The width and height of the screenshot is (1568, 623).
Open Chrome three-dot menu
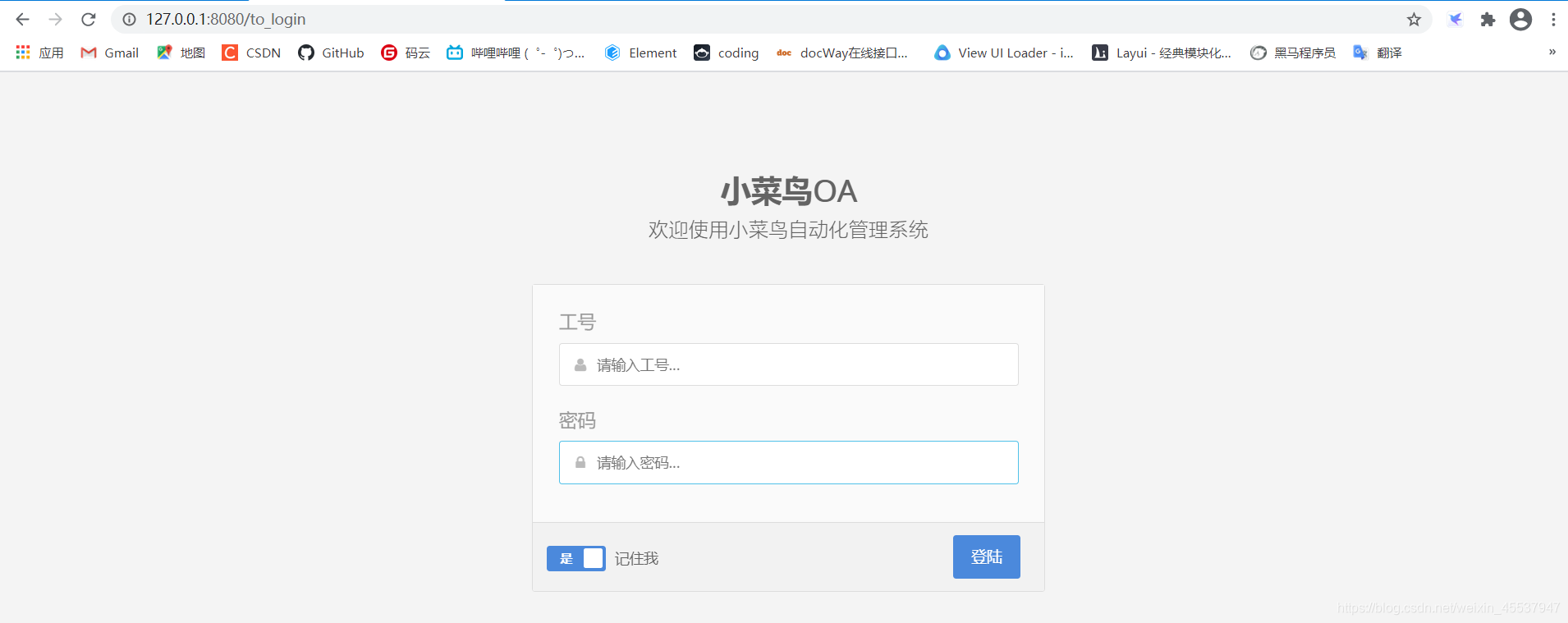coord(1553,19)
